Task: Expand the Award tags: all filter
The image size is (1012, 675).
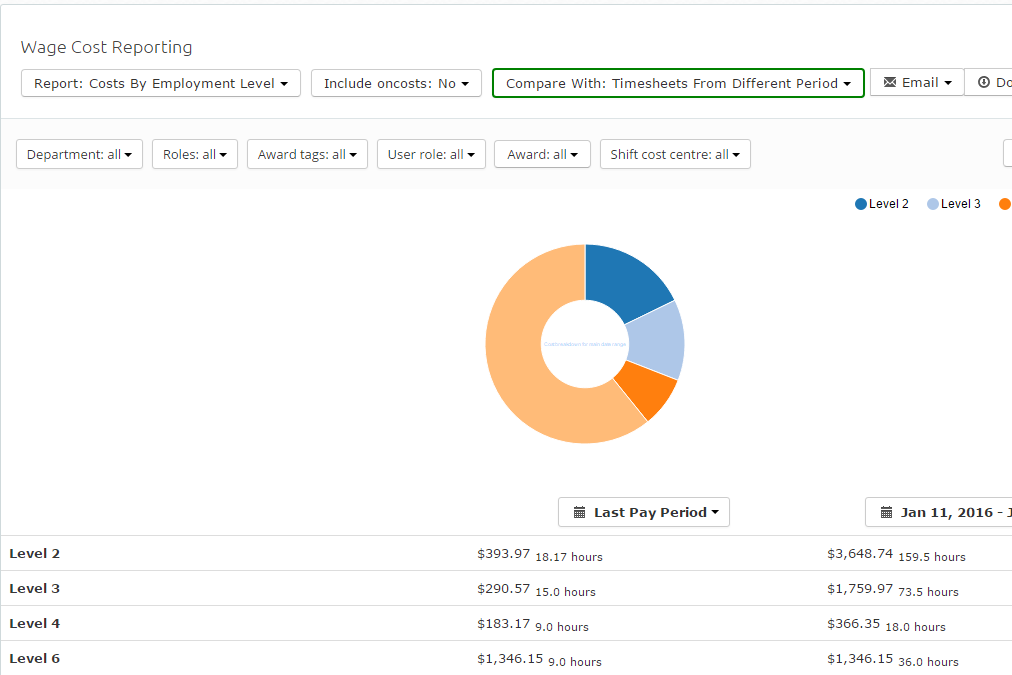Action: [x=307, y=154]
